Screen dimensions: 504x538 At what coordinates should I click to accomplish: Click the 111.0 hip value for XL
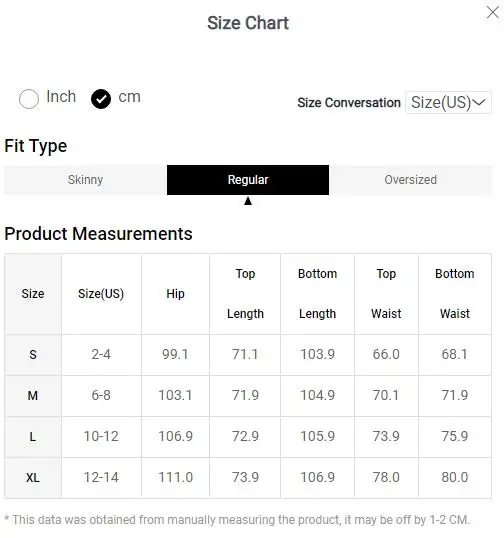pos(175,477)
